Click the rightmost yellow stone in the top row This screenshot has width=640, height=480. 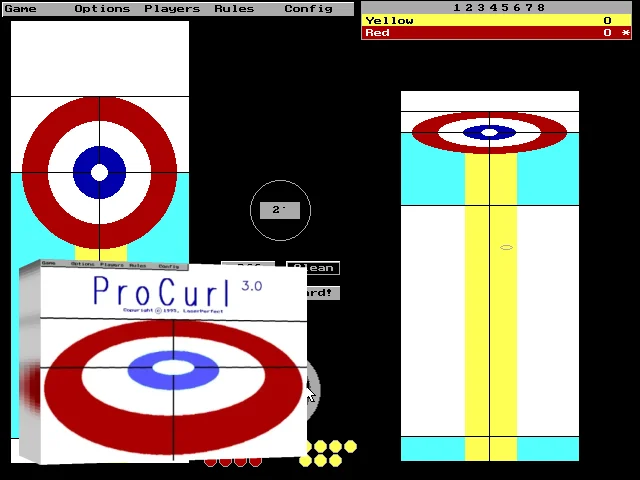coord(350,447)
